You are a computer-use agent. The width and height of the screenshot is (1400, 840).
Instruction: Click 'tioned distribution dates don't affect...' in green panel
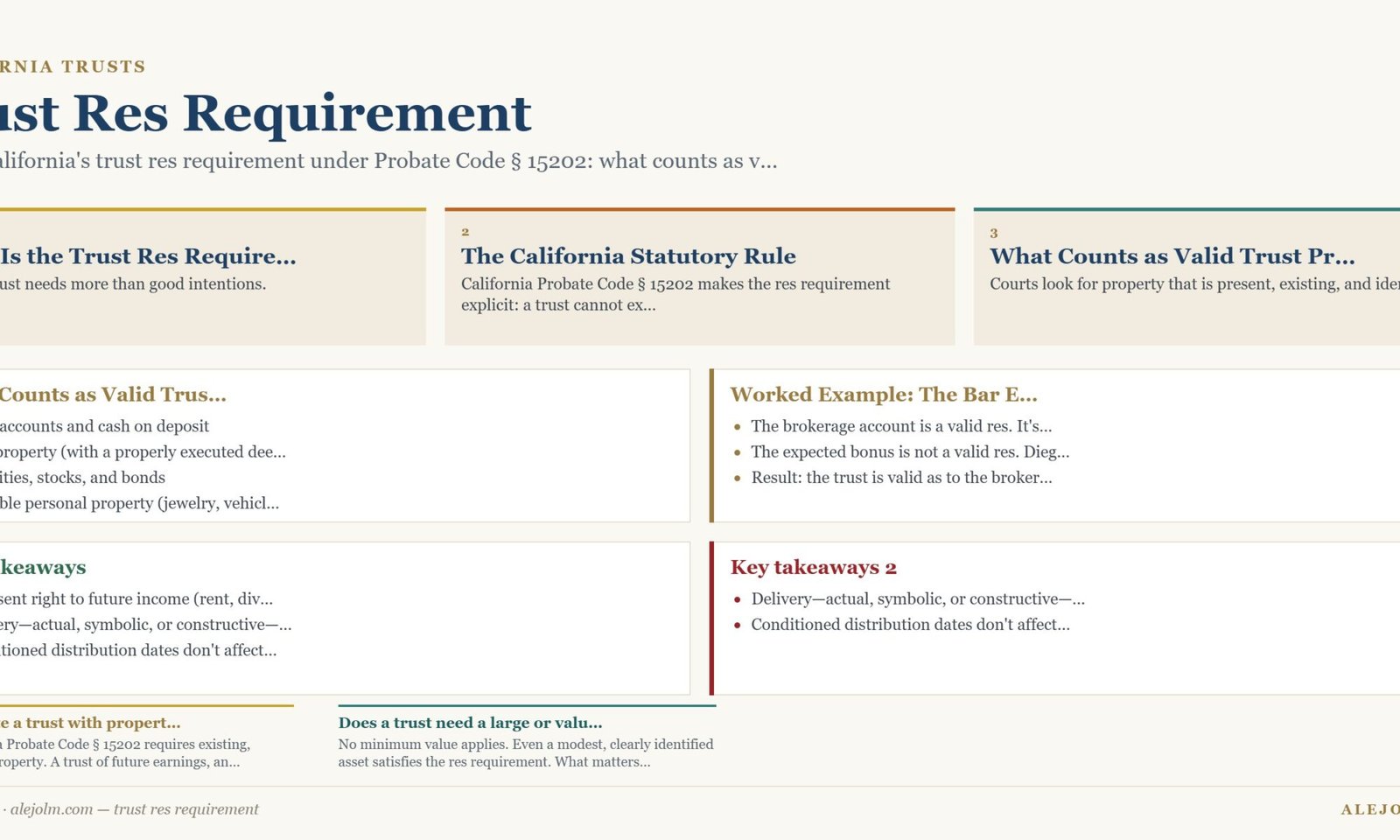tap(138, 650)
